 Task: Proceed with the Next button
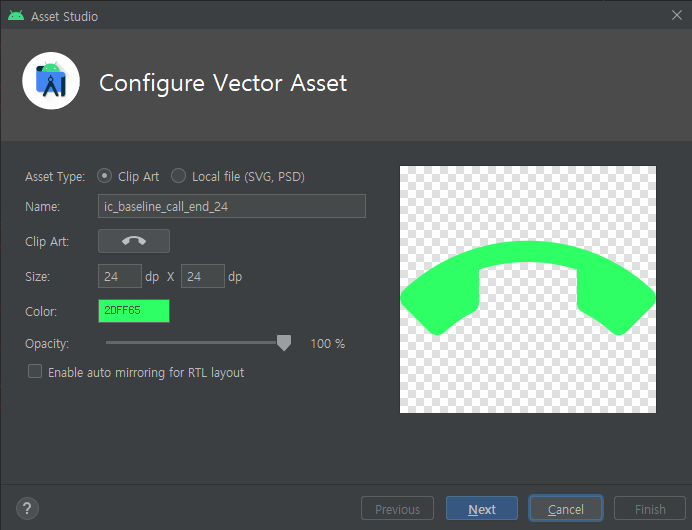[x=481, y=509]
